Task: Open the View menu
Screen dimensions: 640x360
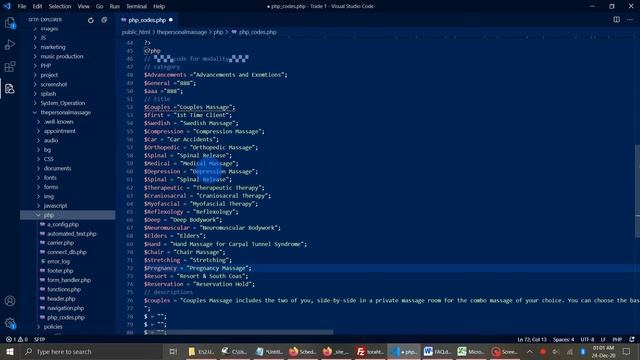Action: click(x=83, y=6)
